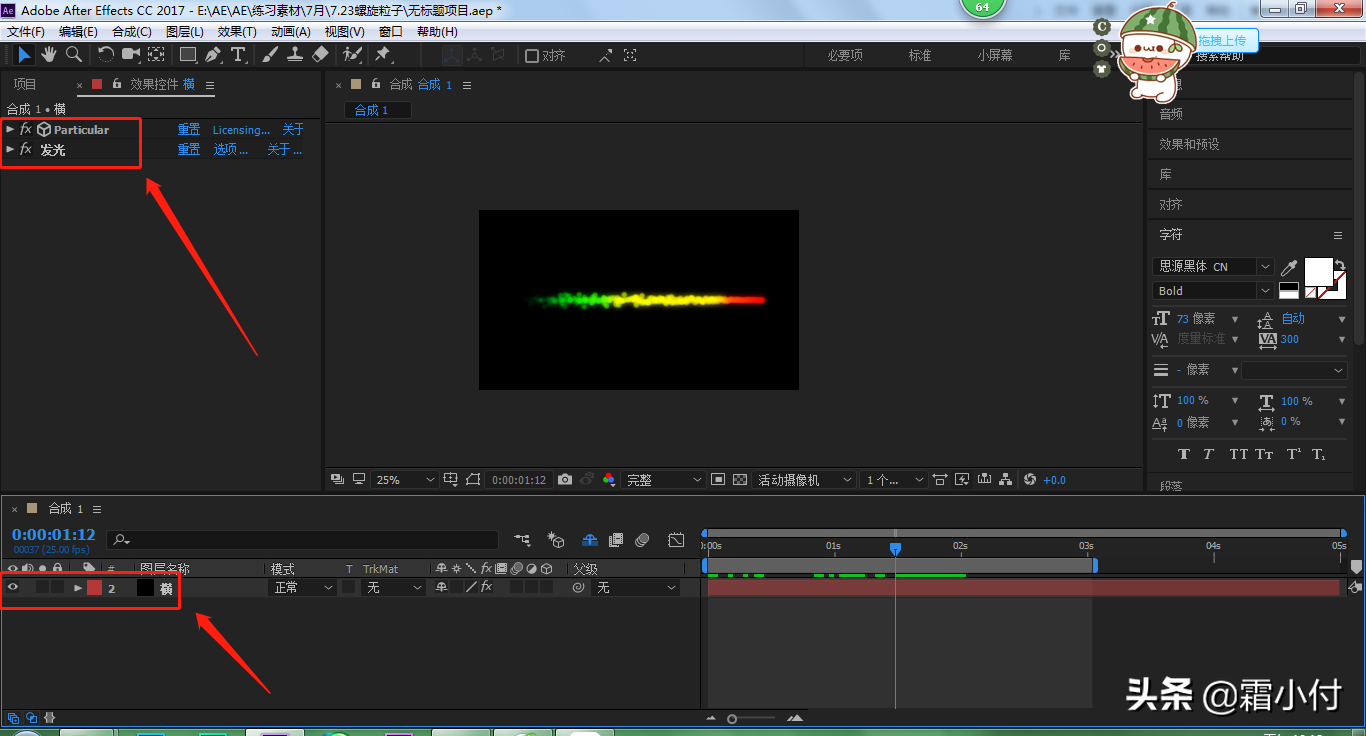Open the 思源黑体 CN font dropdown
The image size is (1366, 736).
[1213, 267]
